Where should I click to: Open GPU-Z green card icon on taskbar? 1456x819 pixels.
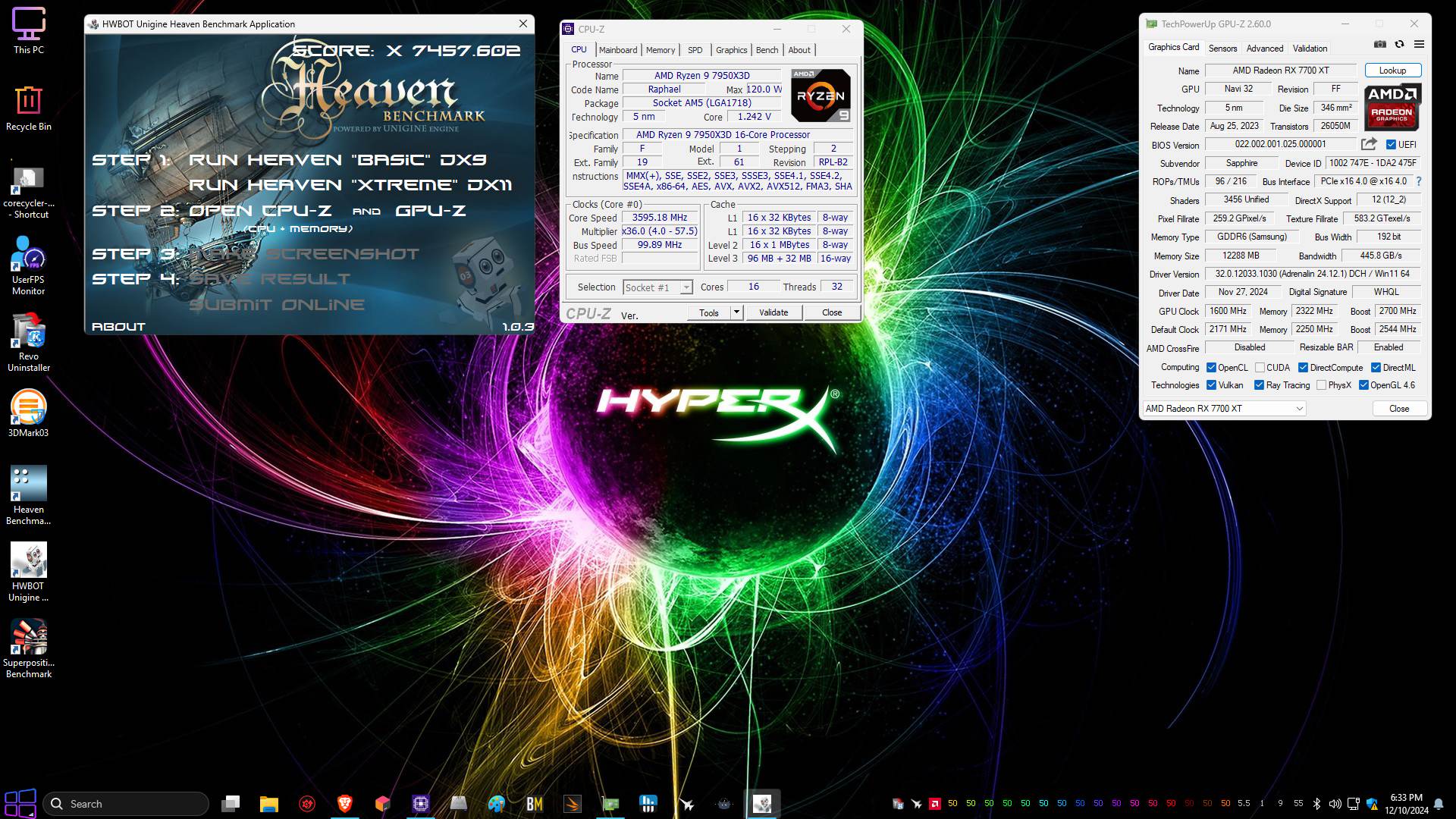click(x=610, y=804)
